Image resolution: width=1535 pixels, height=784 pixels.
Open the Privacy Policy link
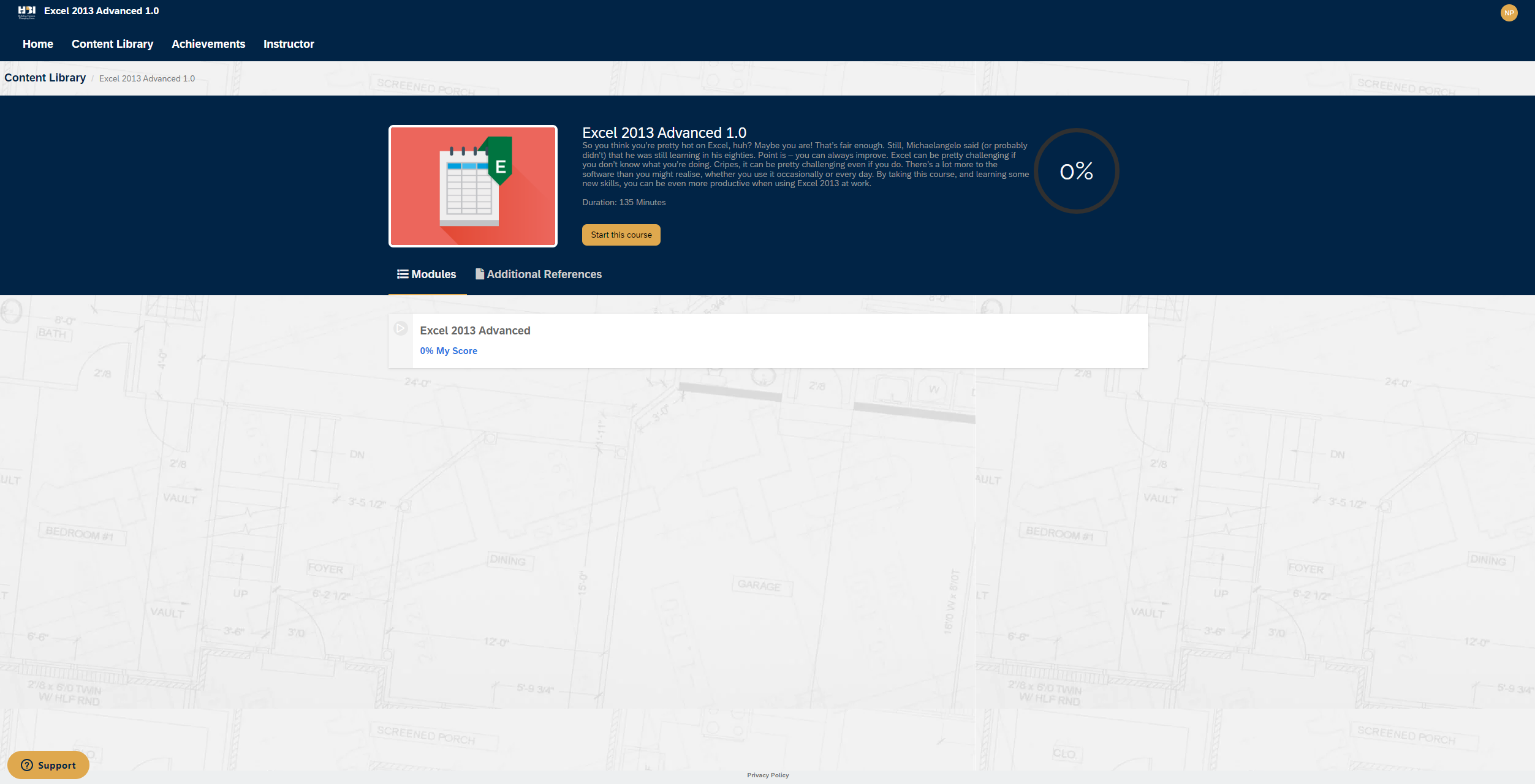pyautogui.click(x=767, y=775)
